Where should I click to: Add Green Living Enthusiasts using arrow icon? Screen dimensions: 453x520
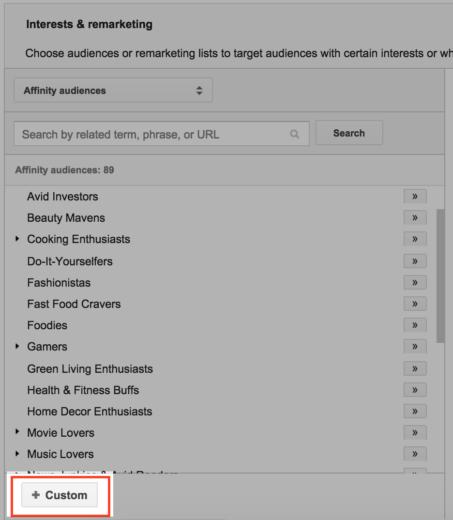pyautogui.click(x=415, y=369)
